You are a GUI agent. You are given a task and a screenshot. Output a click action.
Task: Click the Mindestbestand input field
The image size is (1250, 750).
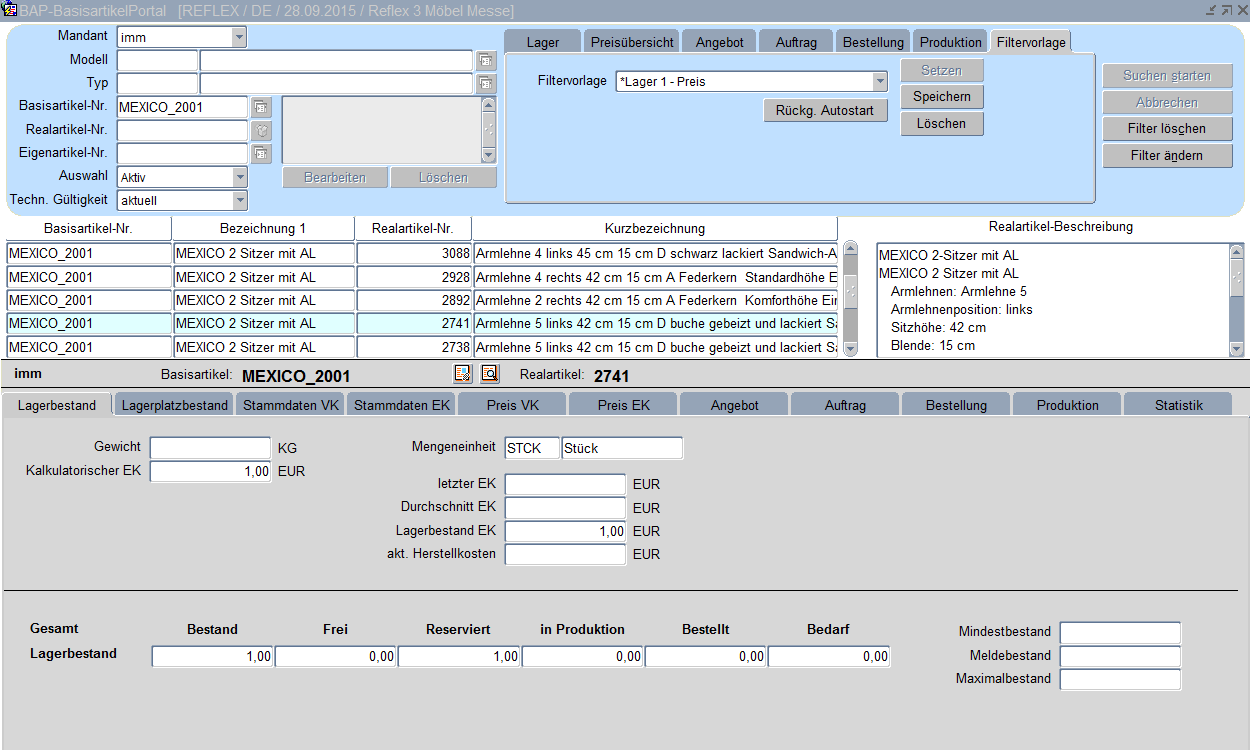point(1120,632)
